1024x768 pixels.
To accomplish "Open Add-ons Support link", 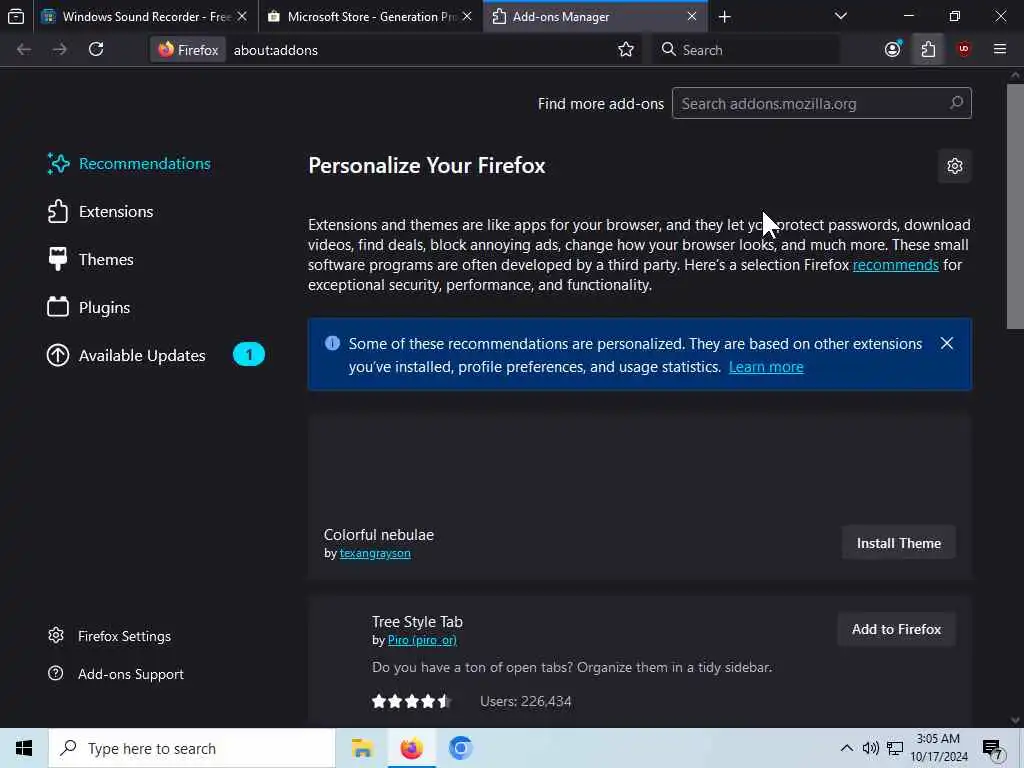I will click(116, 674).
